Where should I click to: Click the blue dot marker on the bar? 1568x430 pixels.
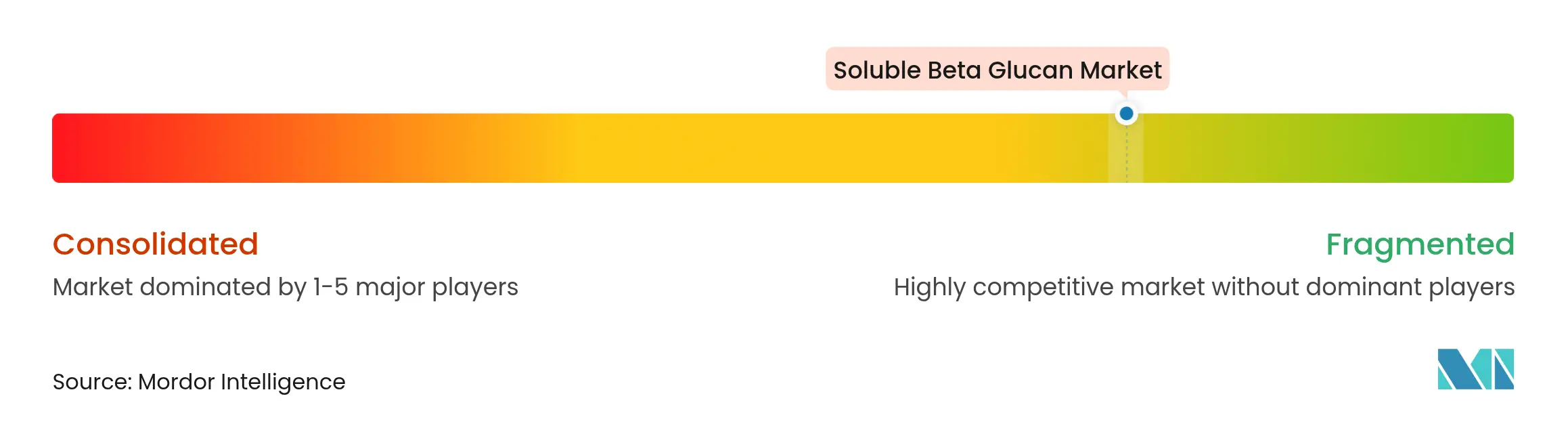(x=1126, y=114)
